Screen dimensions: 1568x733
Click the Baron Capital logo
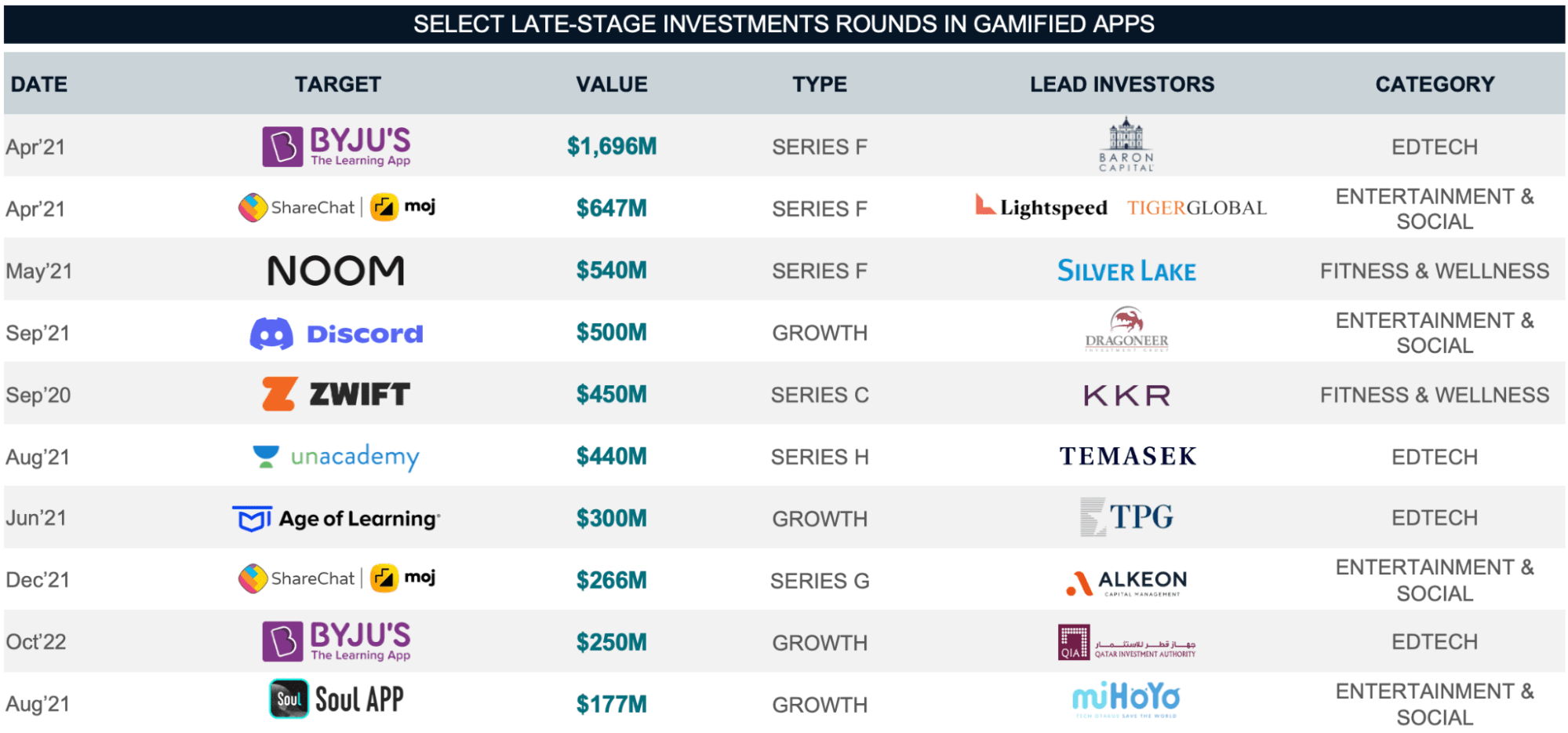[1126, 145]
